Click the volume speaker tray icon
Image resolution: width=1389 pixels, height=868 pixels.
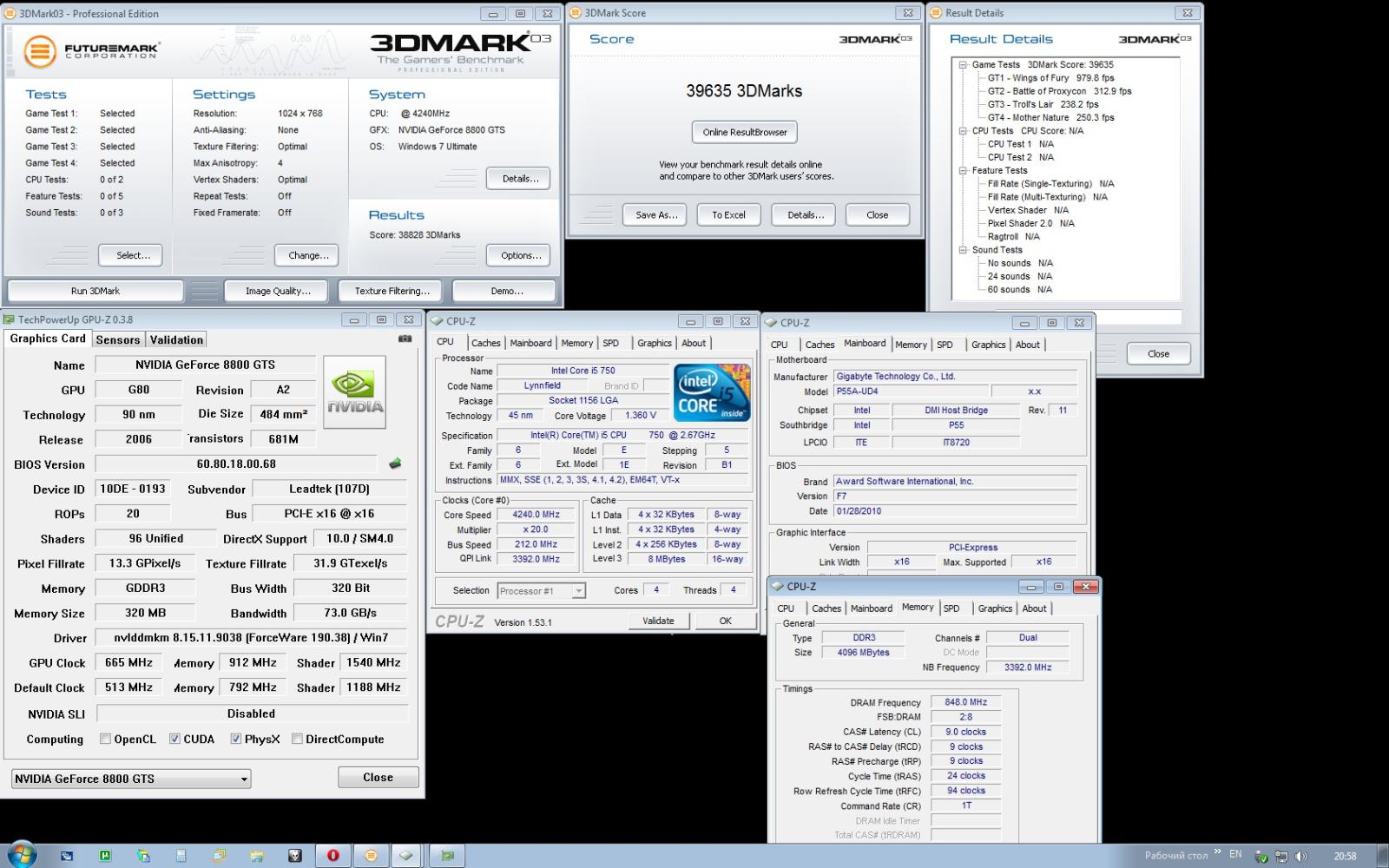1301,856
